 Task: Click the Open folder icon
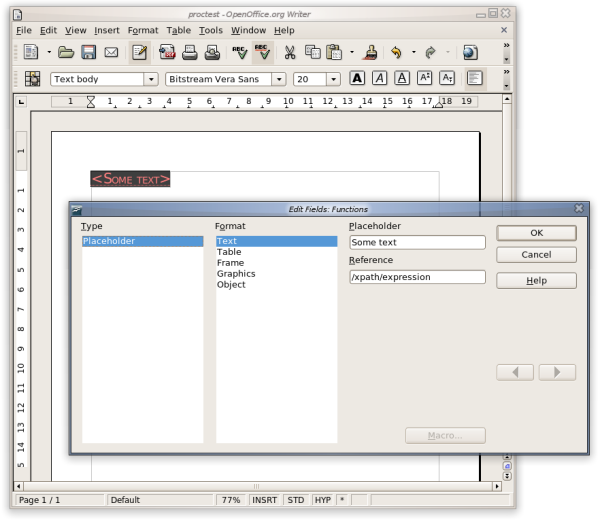66,52
